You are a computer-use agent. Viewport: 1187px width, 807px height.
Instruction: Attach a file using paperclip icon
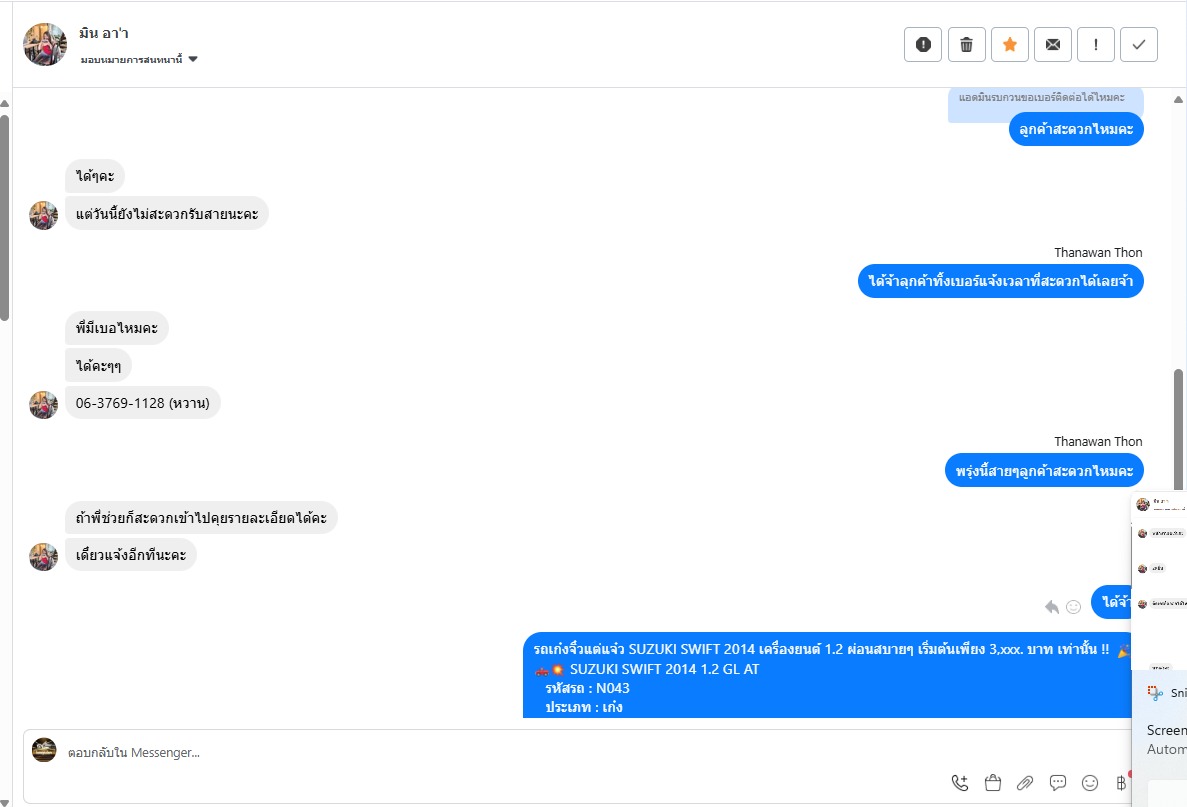pyautogui.click(x=1025, y=783)
